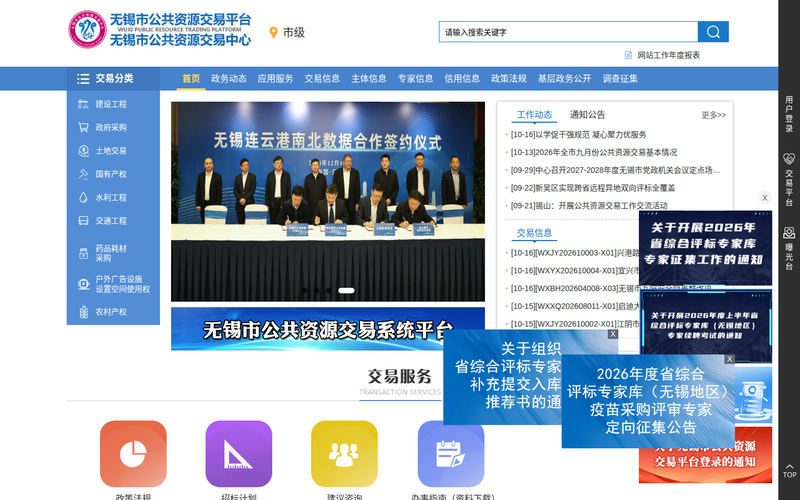Open 专家信息 in the navigation bar
800x500 pixels.
click(x=415, y=79)
